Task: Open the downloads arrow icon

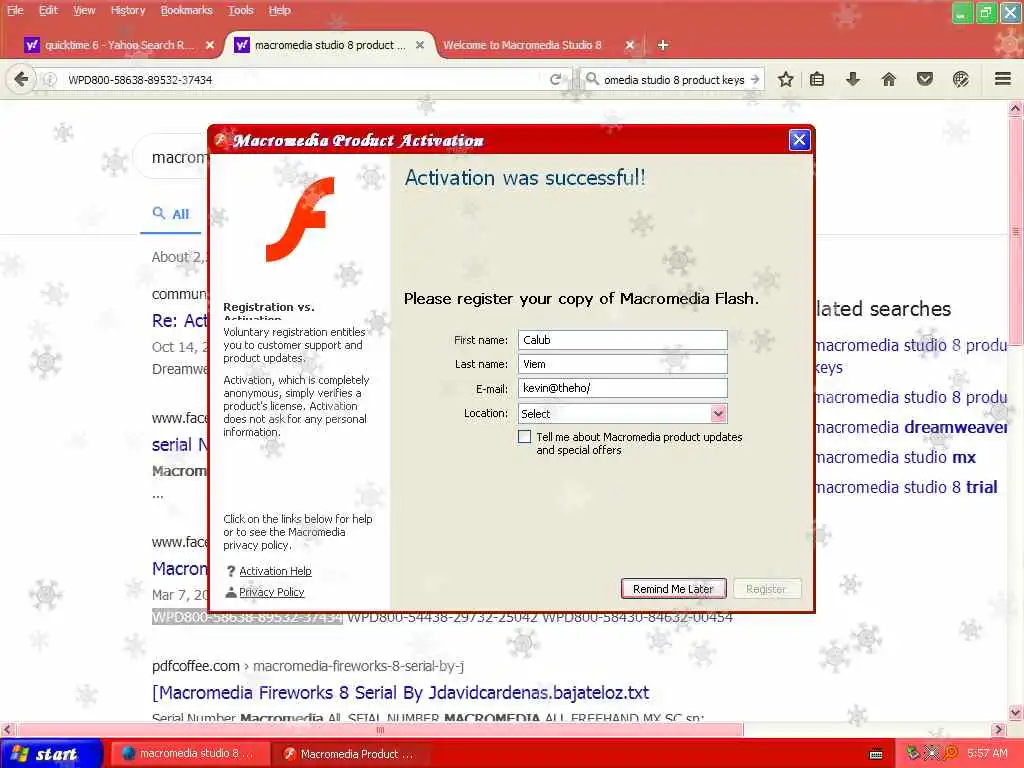Action: 852,80
